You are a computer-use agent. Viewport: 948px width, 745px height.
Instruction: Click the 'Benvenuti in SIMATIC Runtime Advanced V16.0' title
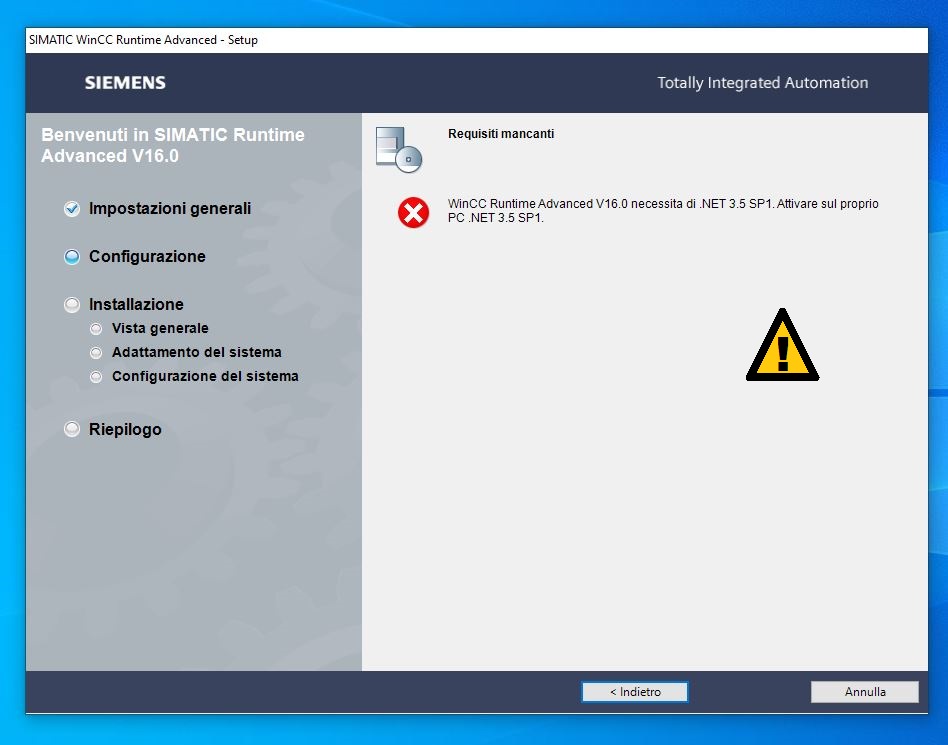coord(173,145)
